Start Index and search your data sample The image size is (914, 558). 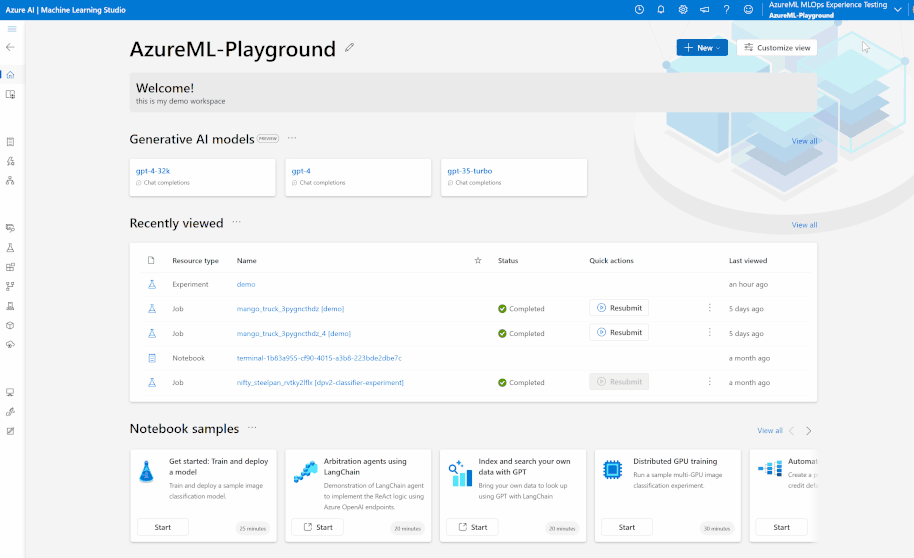pos(472,527)
